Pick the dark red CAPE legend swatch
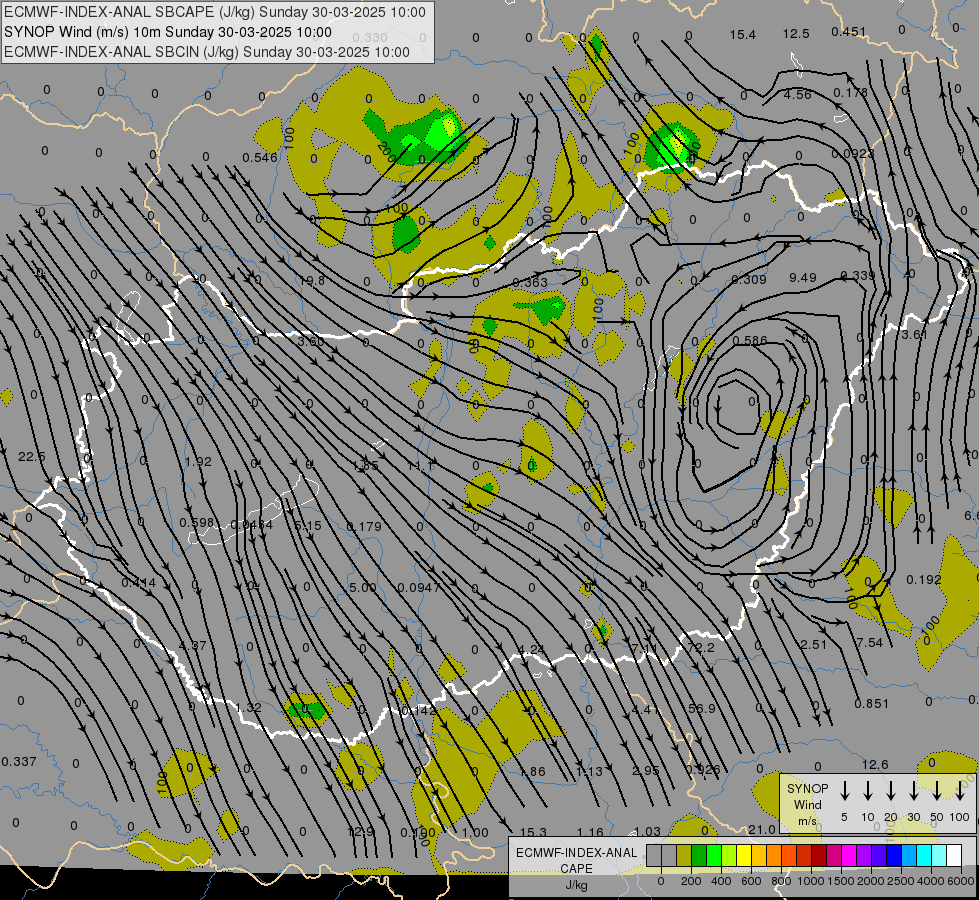979x900 pixels. tap(820, 855)
